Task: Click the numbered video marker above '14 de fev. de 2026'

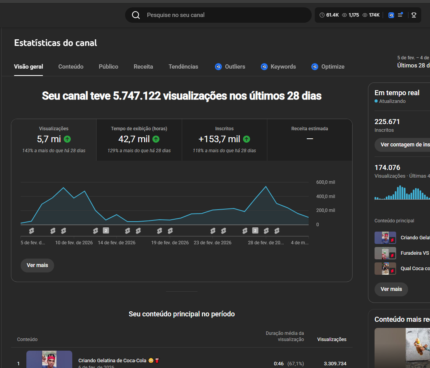Action: pyautogui.click(x=106, y=230)
